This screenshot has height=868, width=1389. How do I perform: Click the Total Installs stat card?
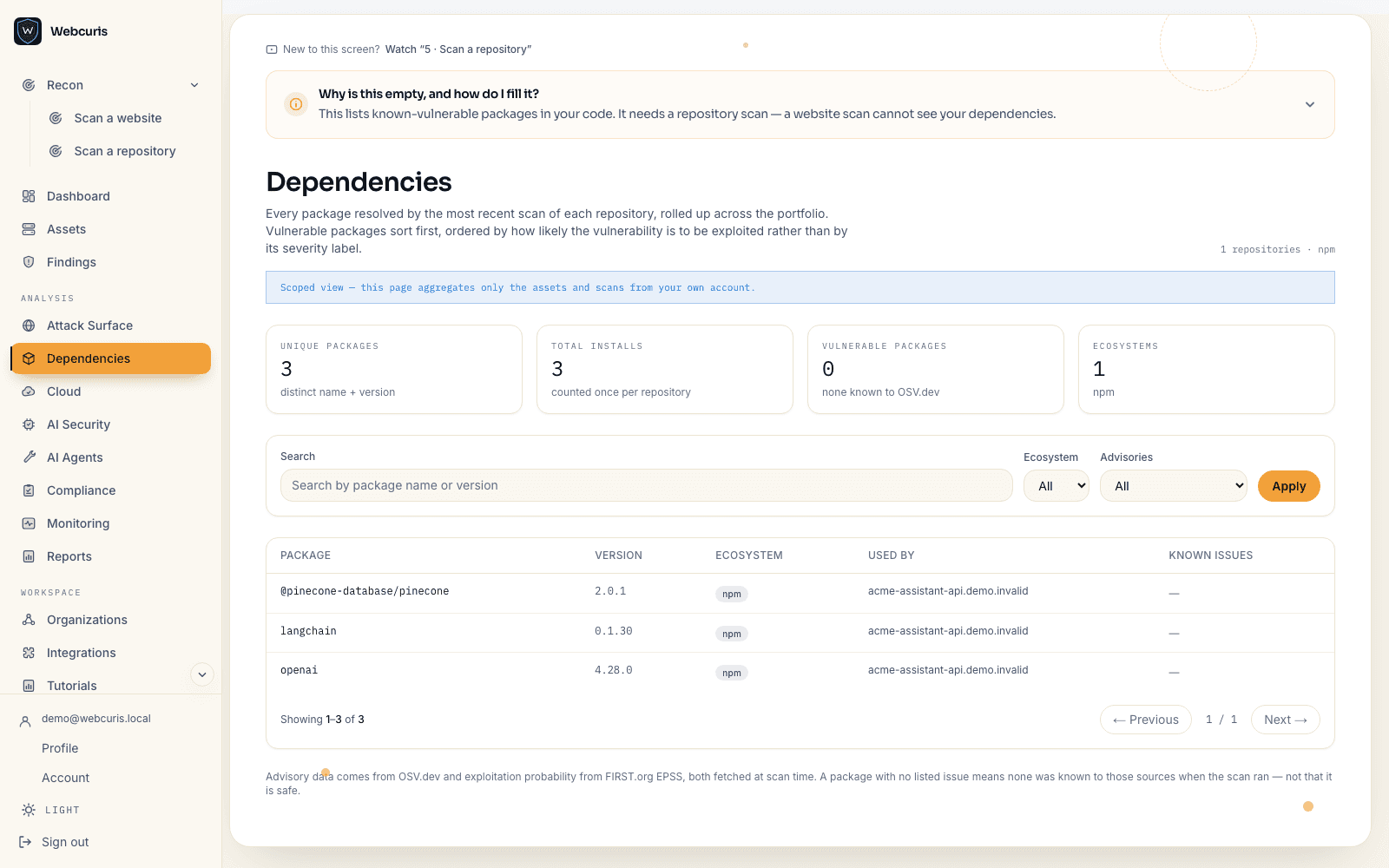click(665, 370)
